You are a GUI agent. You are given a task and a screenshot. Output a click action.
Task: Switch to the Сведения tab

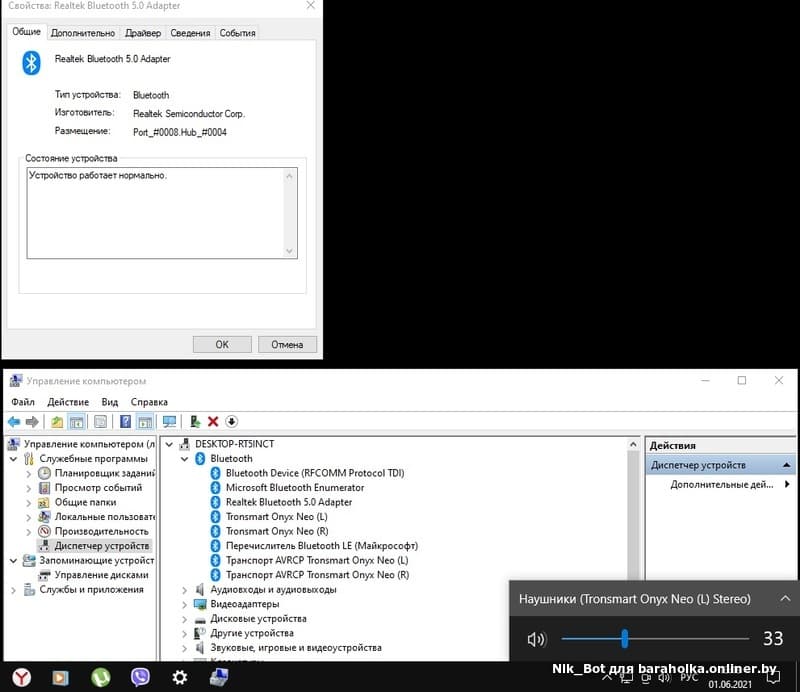tap(190, 33)
